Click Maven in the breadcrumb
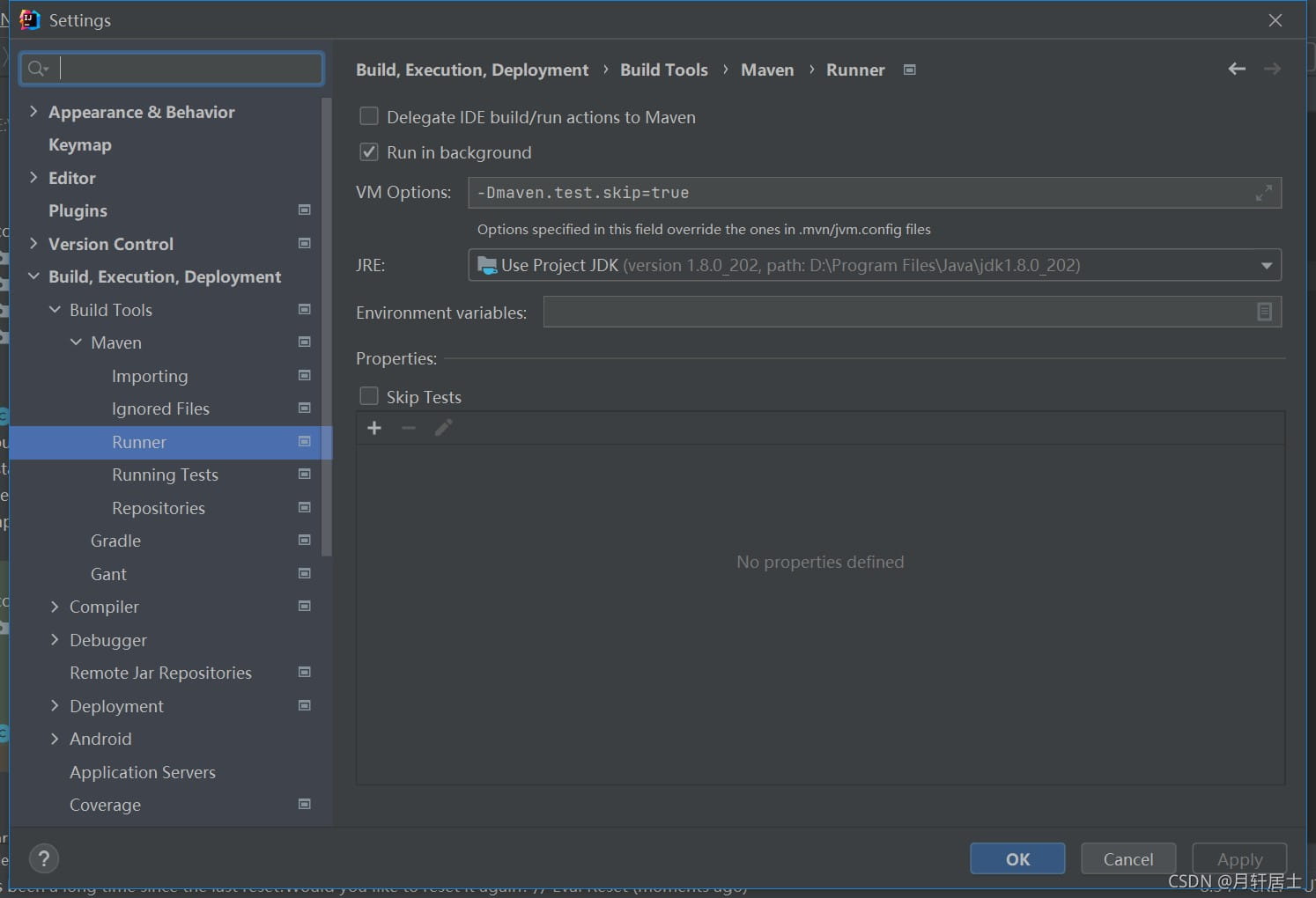Screen dimensions: 1316x898 click(x=767, y=70)
